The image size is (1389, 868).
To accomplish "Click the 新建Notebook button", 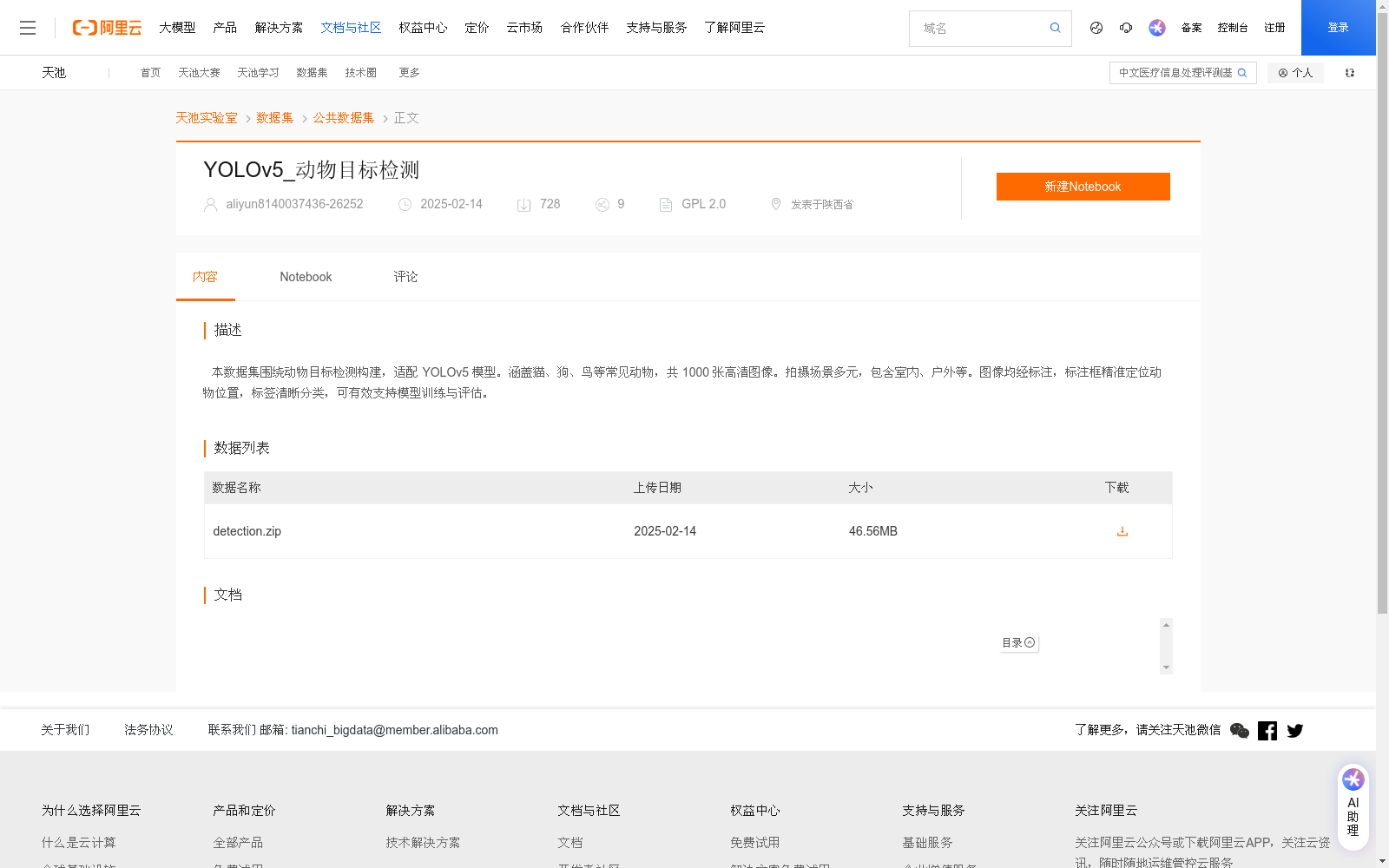I will click(1083, 186).
